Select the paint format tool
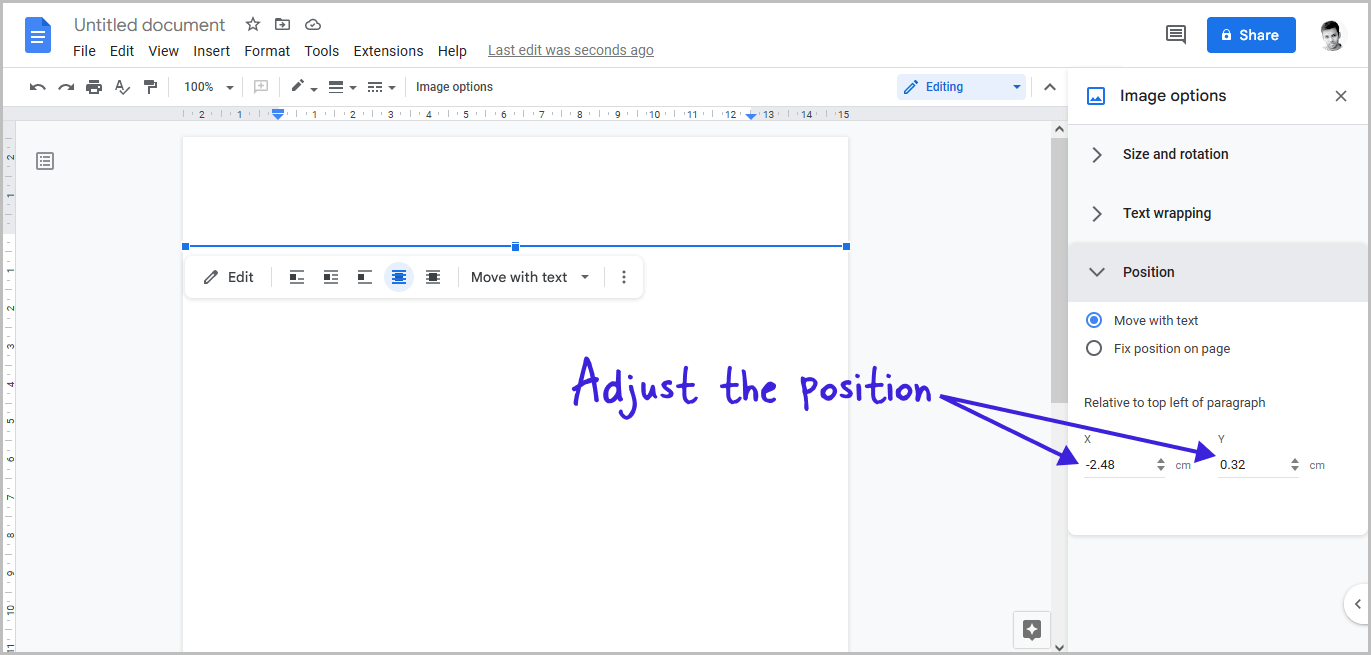1371x655 pixels. [150, 87]
